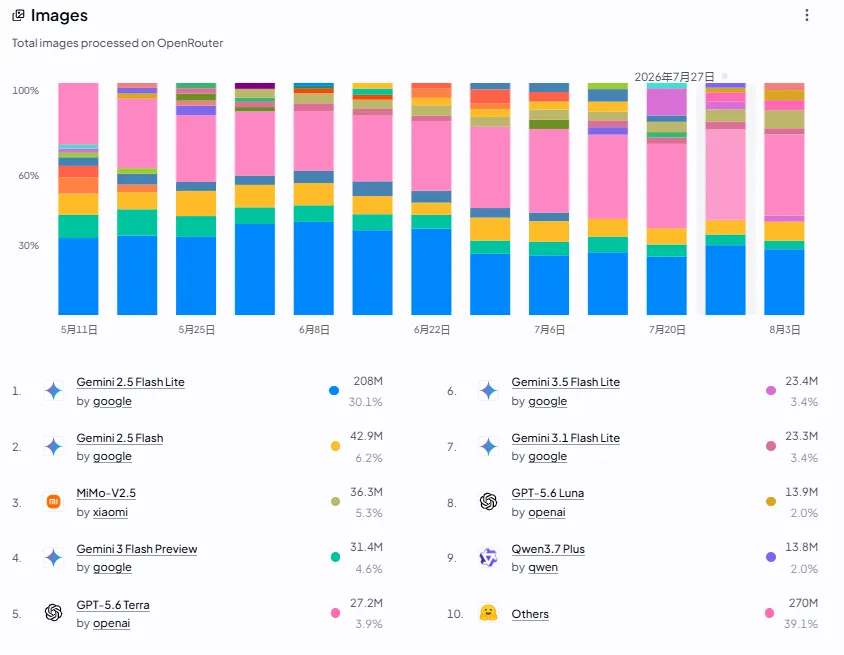Image resolution: width=844 pixels, height=655 pixels.
Task: Click the yellow swatch for Gemini 2.5 Flash
Action: click(x=335, y=446)
